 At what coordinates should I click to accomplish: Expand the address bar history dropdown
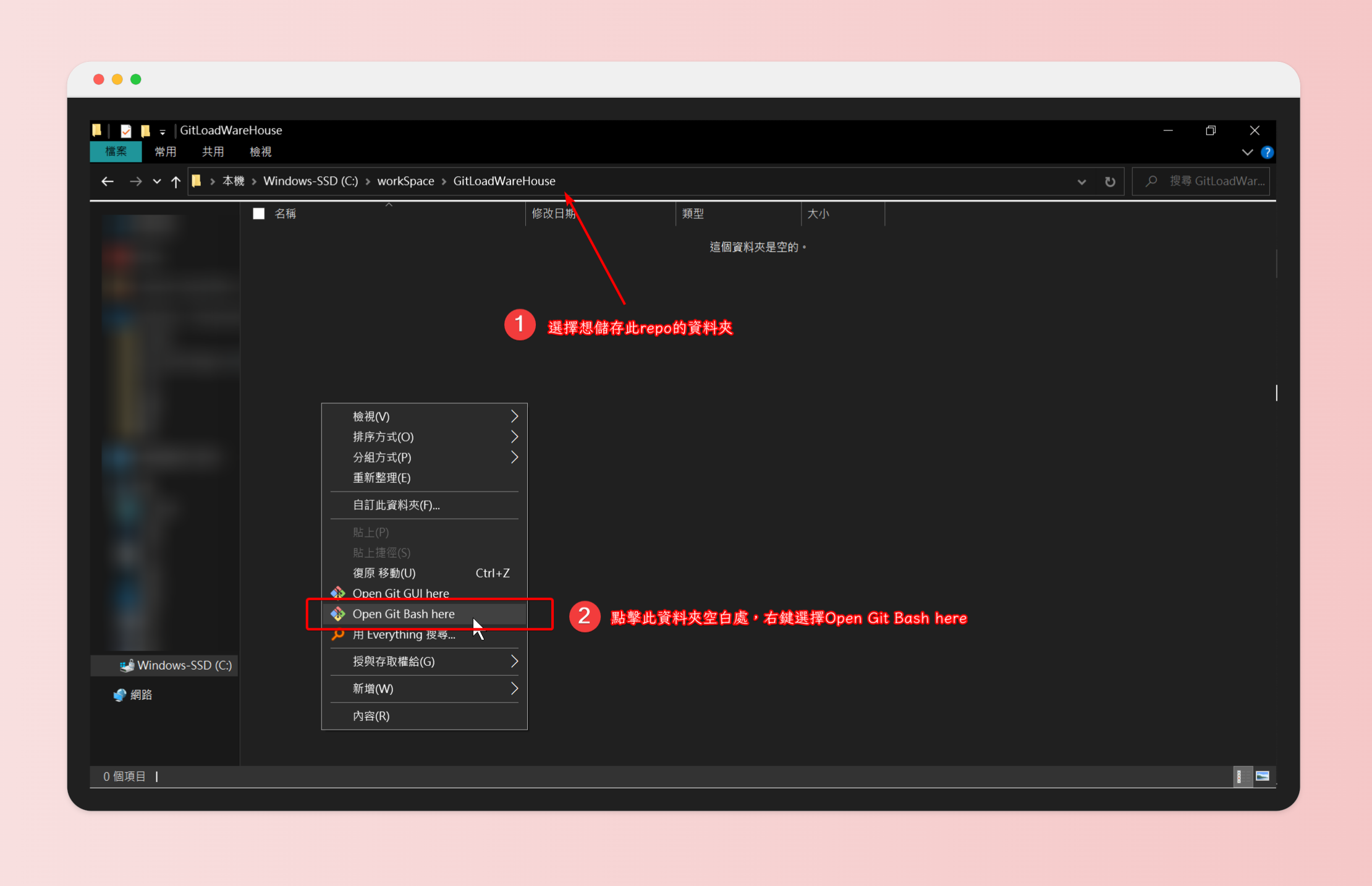pyautogui.click(x=1082, y=182)
